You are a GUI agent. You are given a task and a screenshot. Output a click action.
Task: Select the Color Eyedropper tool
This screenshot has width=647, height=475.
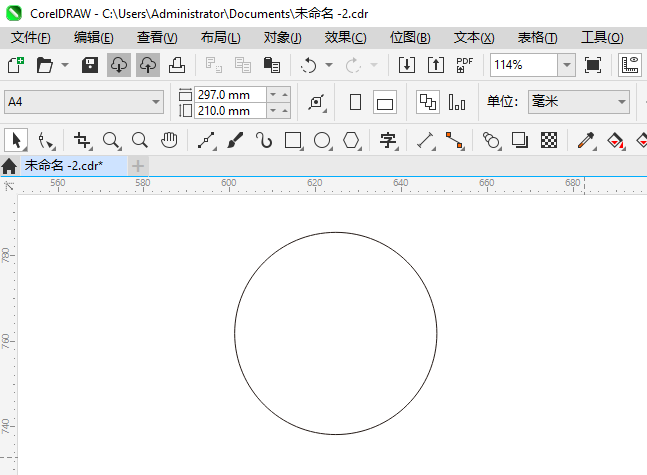click(x=586, y=140)
